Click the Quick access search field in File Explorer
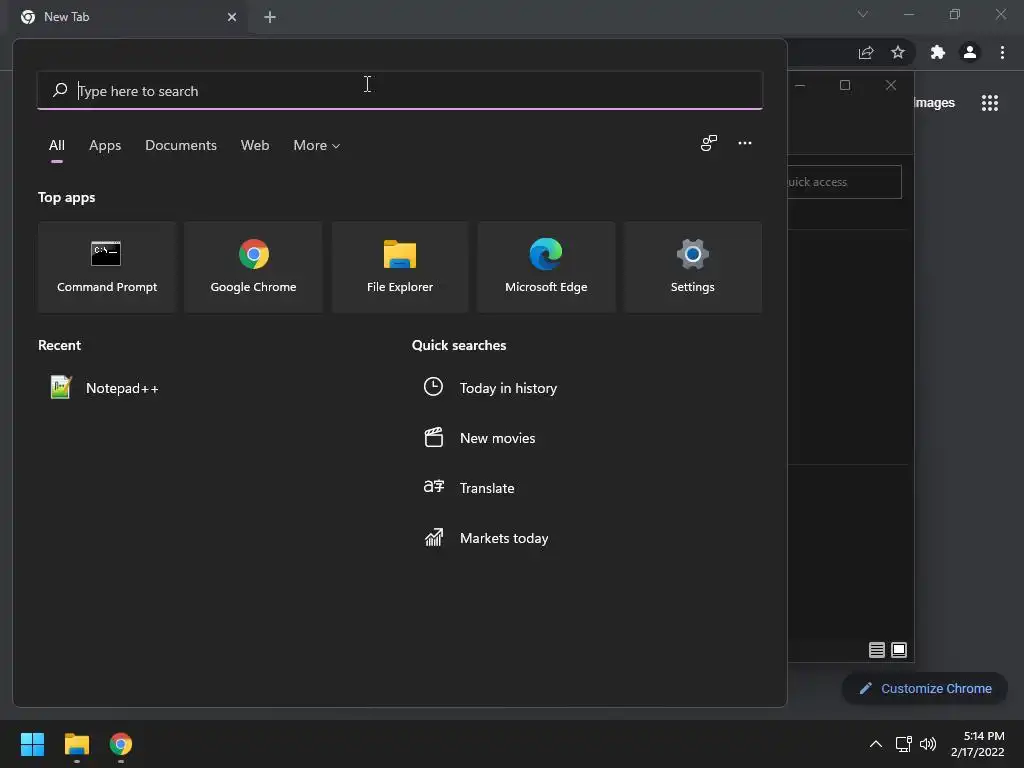This screenshot has height=768, width=1024. 844,182
